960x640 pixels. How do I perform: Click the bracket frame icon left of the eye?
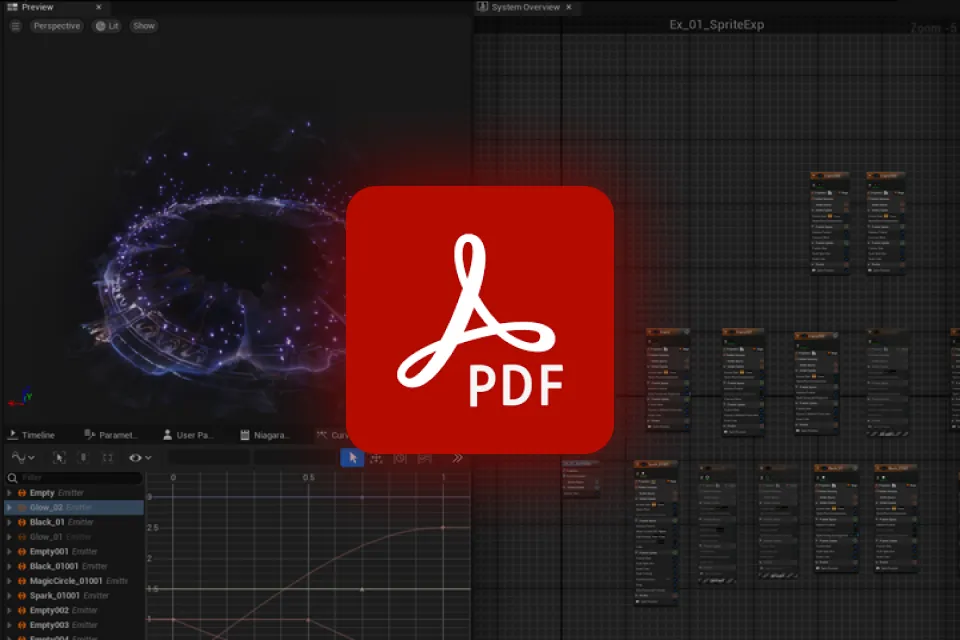click(x=108, y=457)
